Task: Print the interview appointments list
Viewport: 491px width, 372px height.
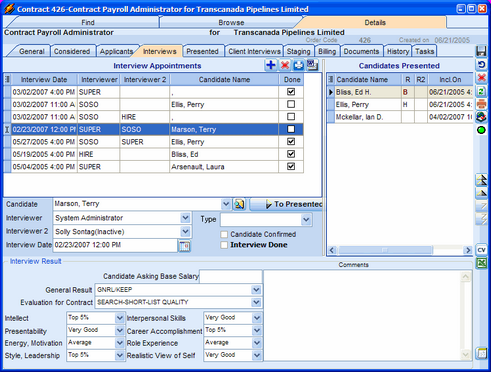Action: [x=299, y=65]
